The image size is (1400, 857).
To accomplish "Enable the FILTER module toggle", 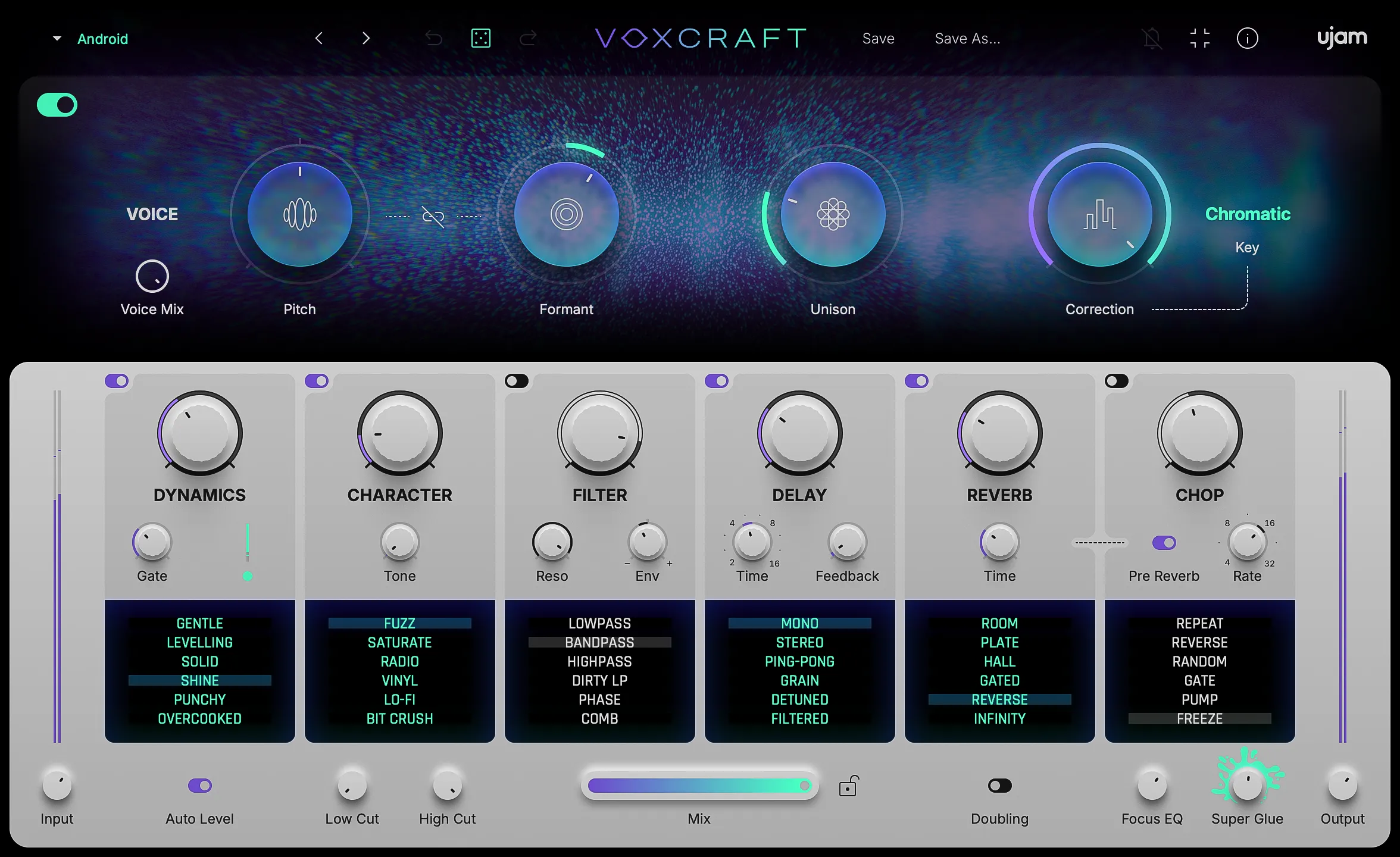I will (x=517, y=380).
